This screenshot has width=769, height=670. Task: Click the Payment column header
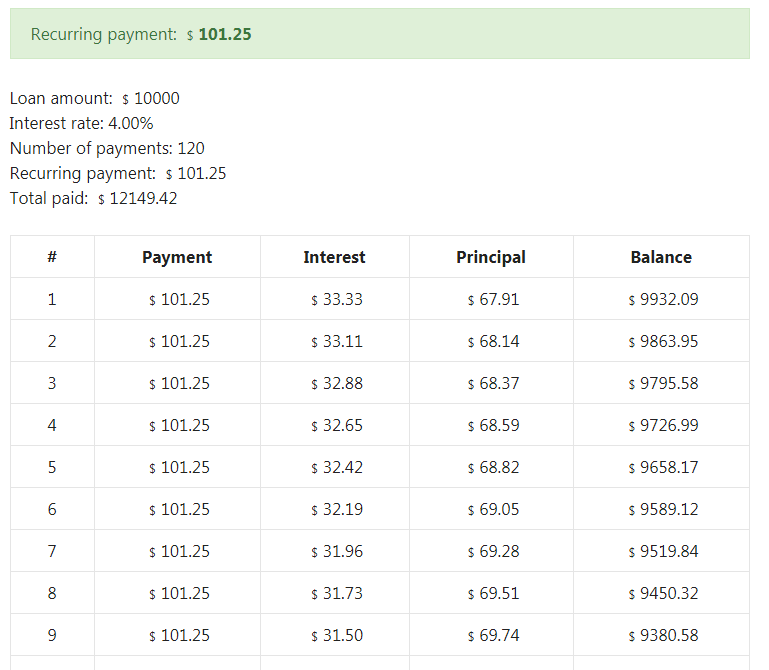tap(177, 258)
